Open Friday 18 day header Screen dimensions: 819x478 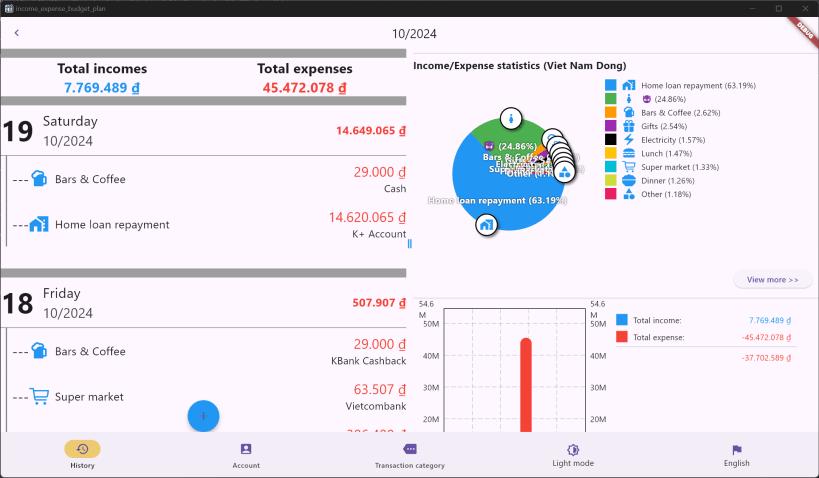[203, 303]
